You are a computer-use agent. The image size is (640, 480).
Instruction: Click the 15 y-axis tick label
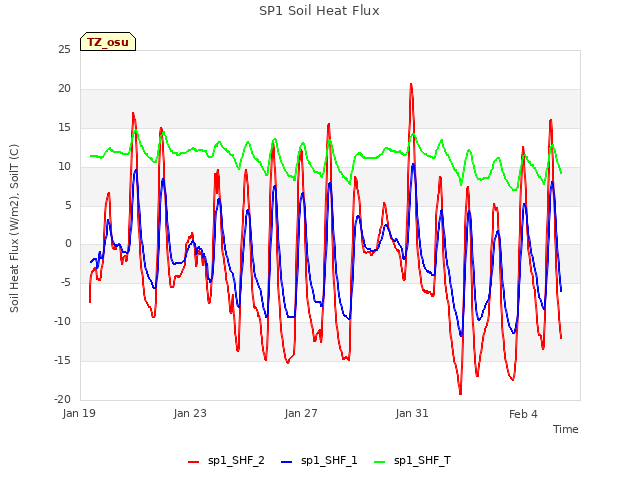click(x=64, y=128)
